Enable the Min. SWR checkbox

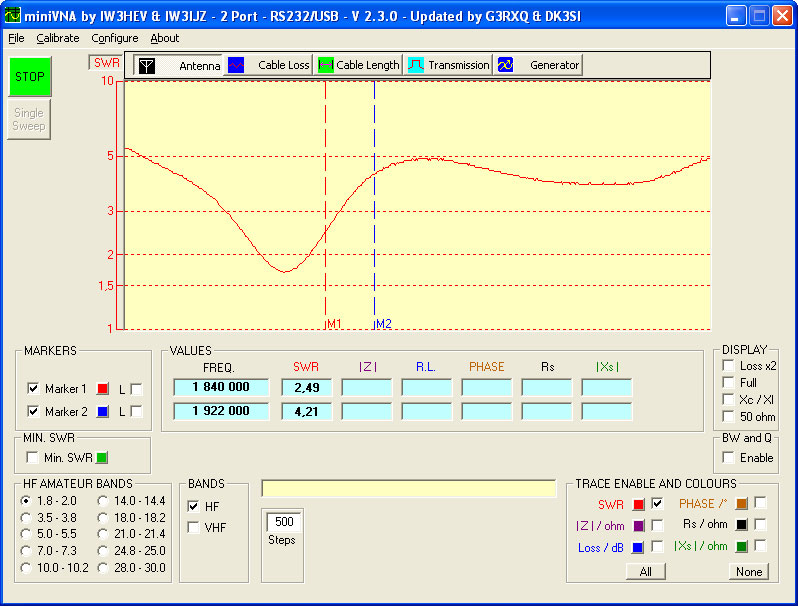(x=33, y=457)
